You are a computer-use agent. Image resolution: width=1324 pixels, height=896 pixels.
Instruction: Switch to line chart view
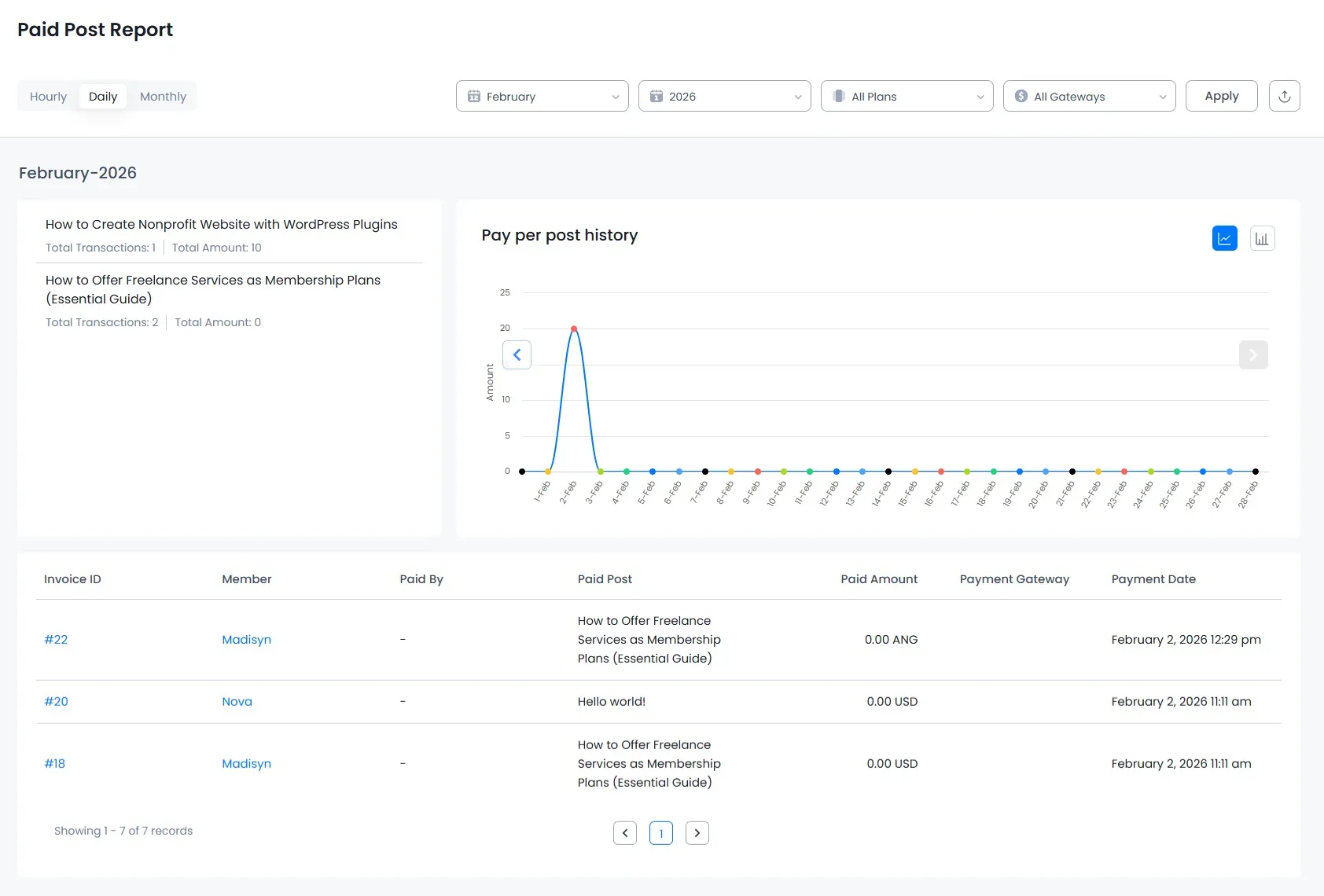coord(1224,238)
